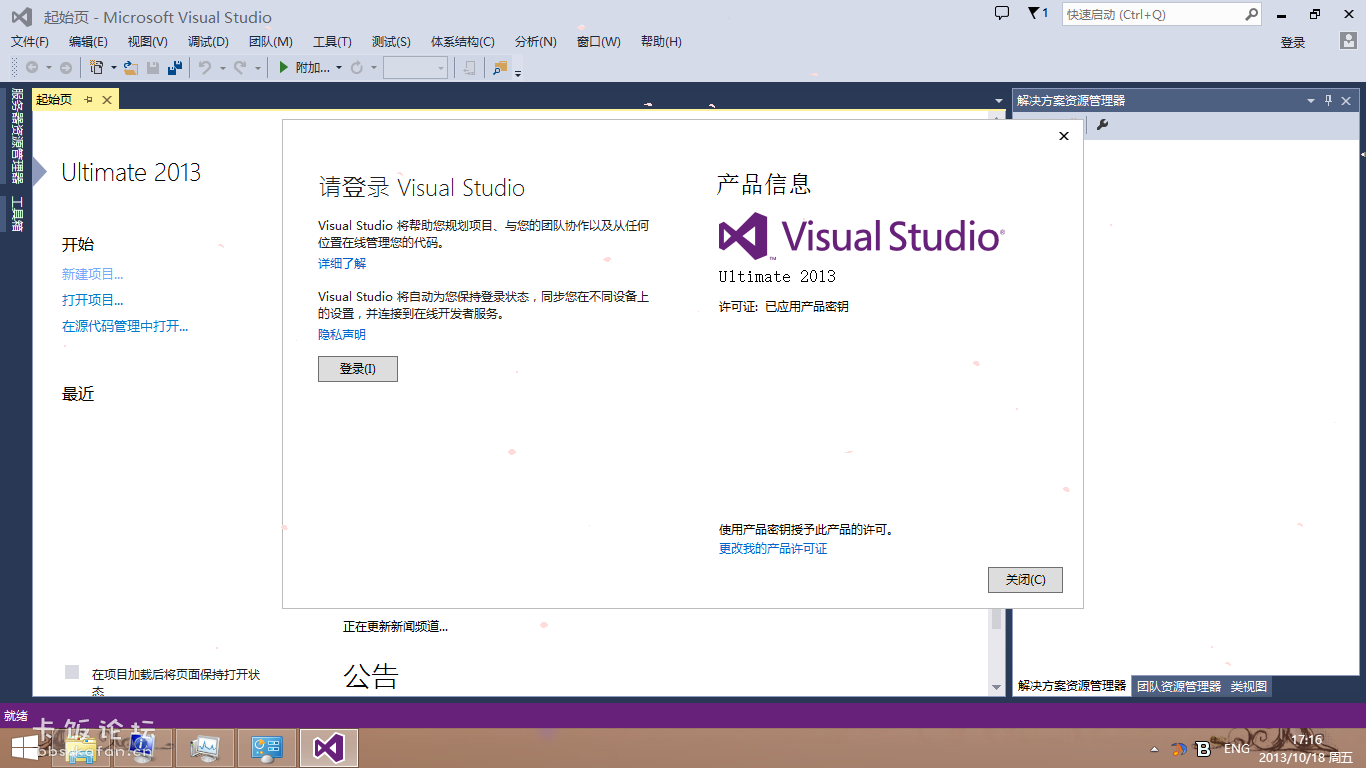Switch to 类视图 tab

(x=1249, y=686)
